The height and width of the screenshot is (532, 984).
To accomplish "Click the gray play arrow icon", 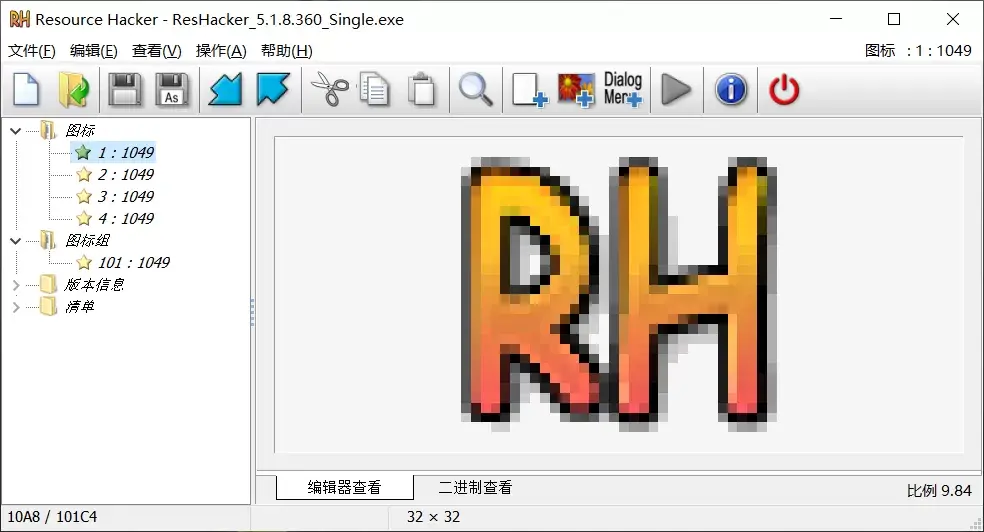I will (x=676, y=90).
